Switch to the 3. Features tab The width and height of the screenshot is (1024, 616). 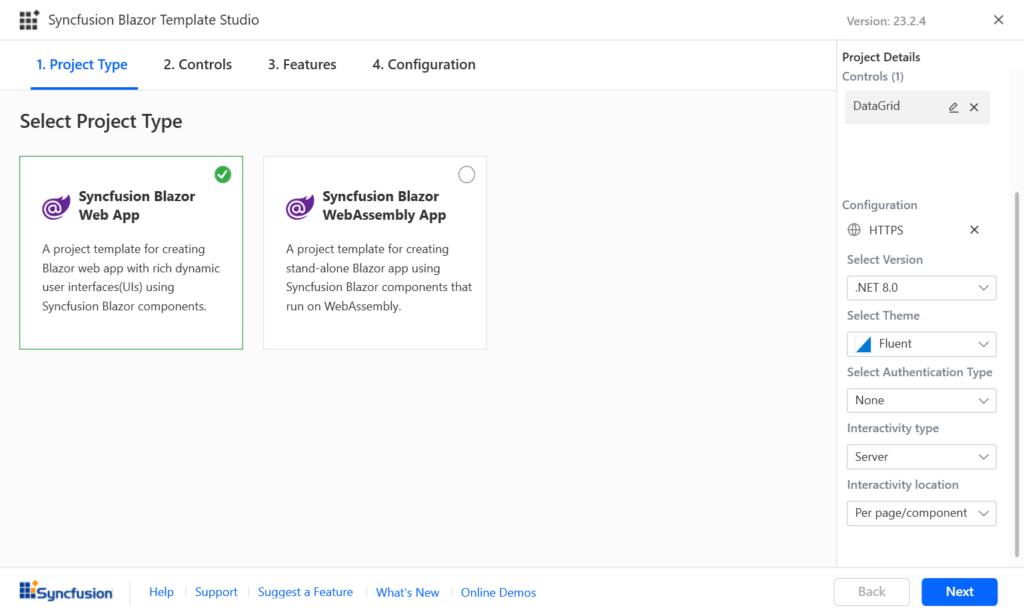(301, 64)
